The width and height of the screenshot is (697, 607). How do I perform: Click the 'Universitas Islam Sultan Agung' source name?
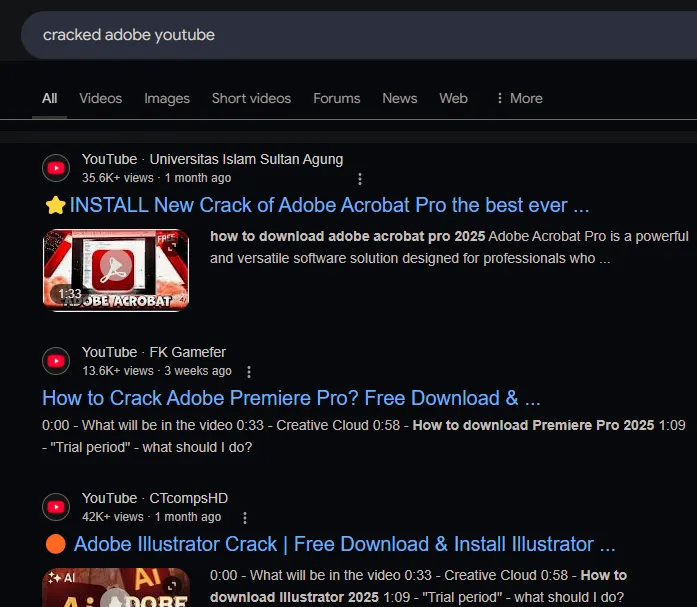(246, 159)
